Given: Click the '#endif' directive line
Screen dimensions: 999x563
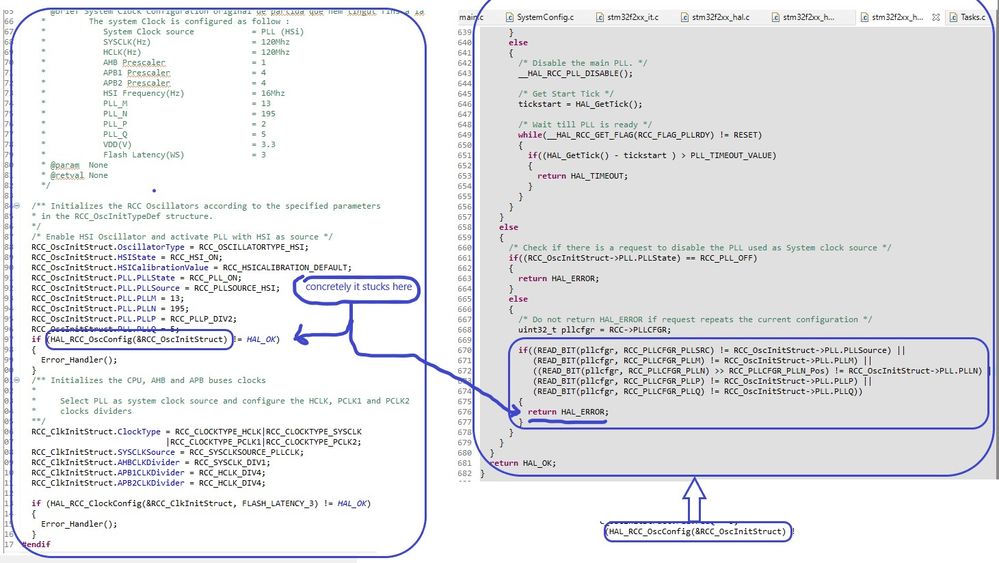Looking at the screenshot, I should pos(36,544).
